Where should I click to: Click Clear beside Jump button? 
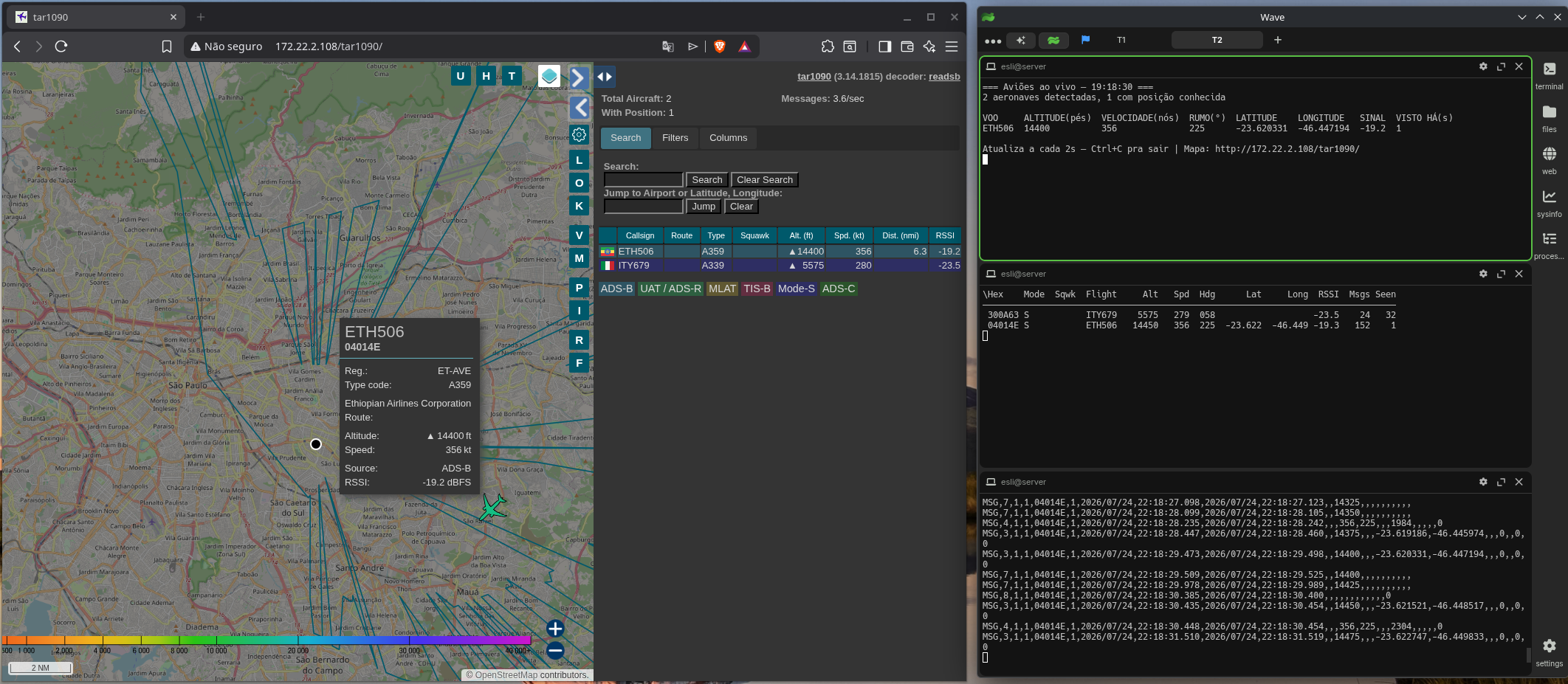(x=741, y=207)
